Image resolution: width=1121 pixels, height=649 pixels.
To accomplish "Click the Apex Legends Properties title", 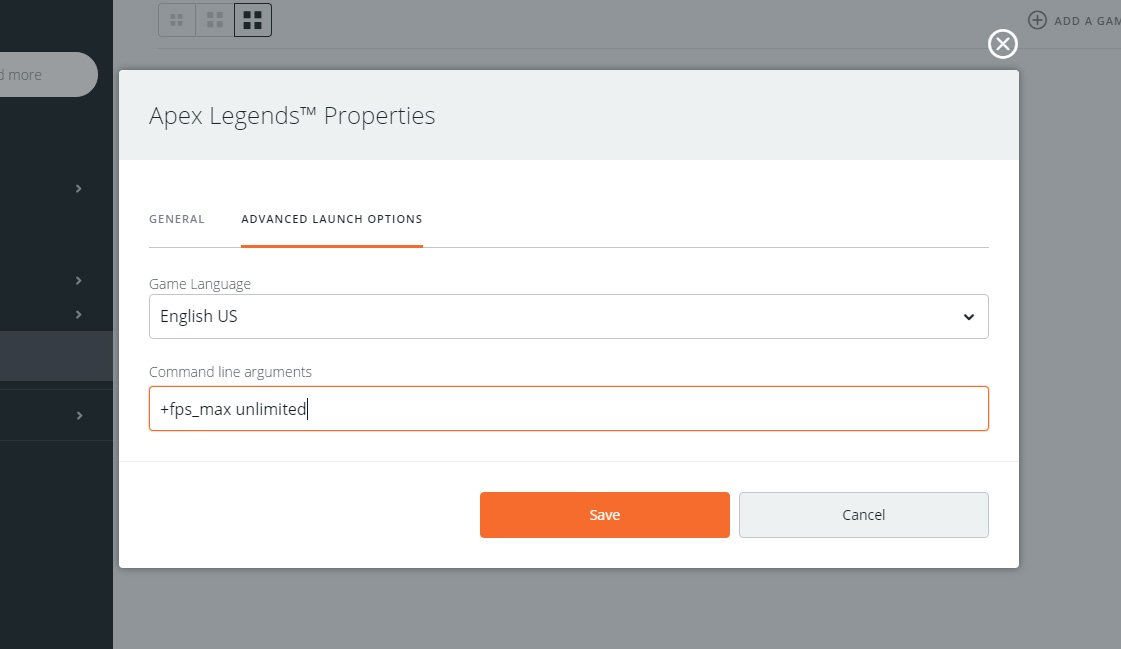I will pyautogui.click(x=292, y=115).
